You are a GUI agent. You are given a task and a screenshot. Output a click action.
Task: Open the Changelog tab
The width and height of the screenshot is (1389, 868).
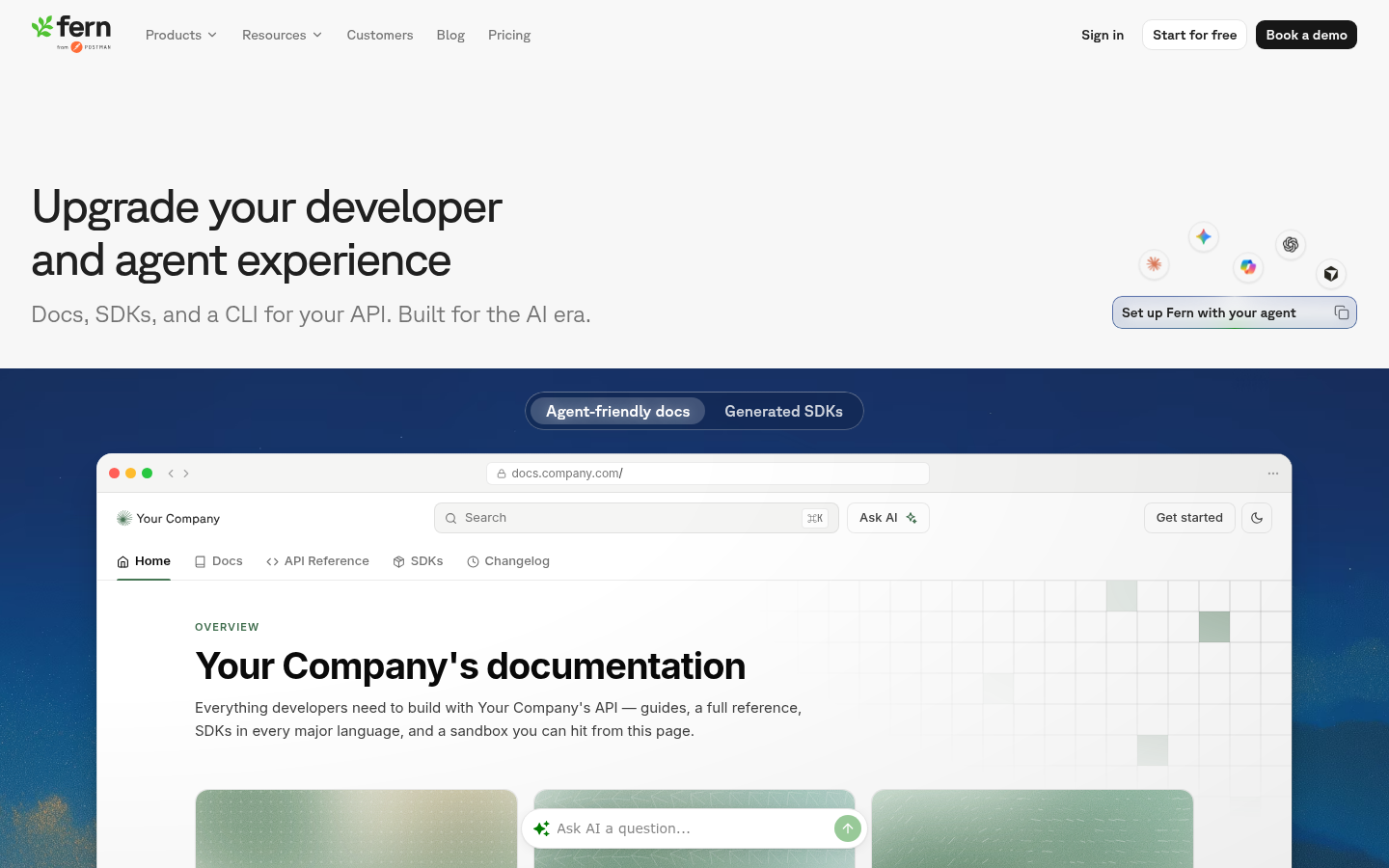click(508, 561)
